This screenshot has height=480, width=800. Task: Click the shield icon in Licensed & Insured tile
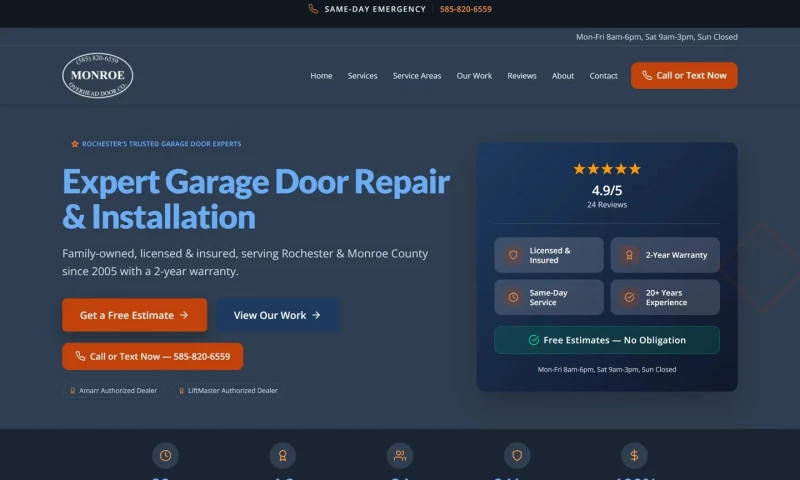513,255
